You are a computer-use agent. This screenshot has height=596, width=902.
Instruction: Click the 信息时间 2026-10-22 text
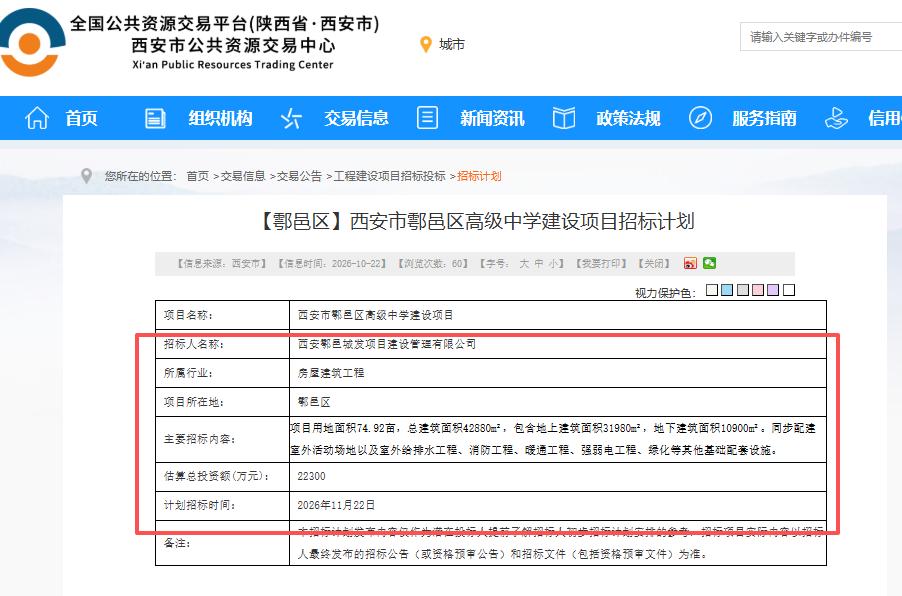332,263
